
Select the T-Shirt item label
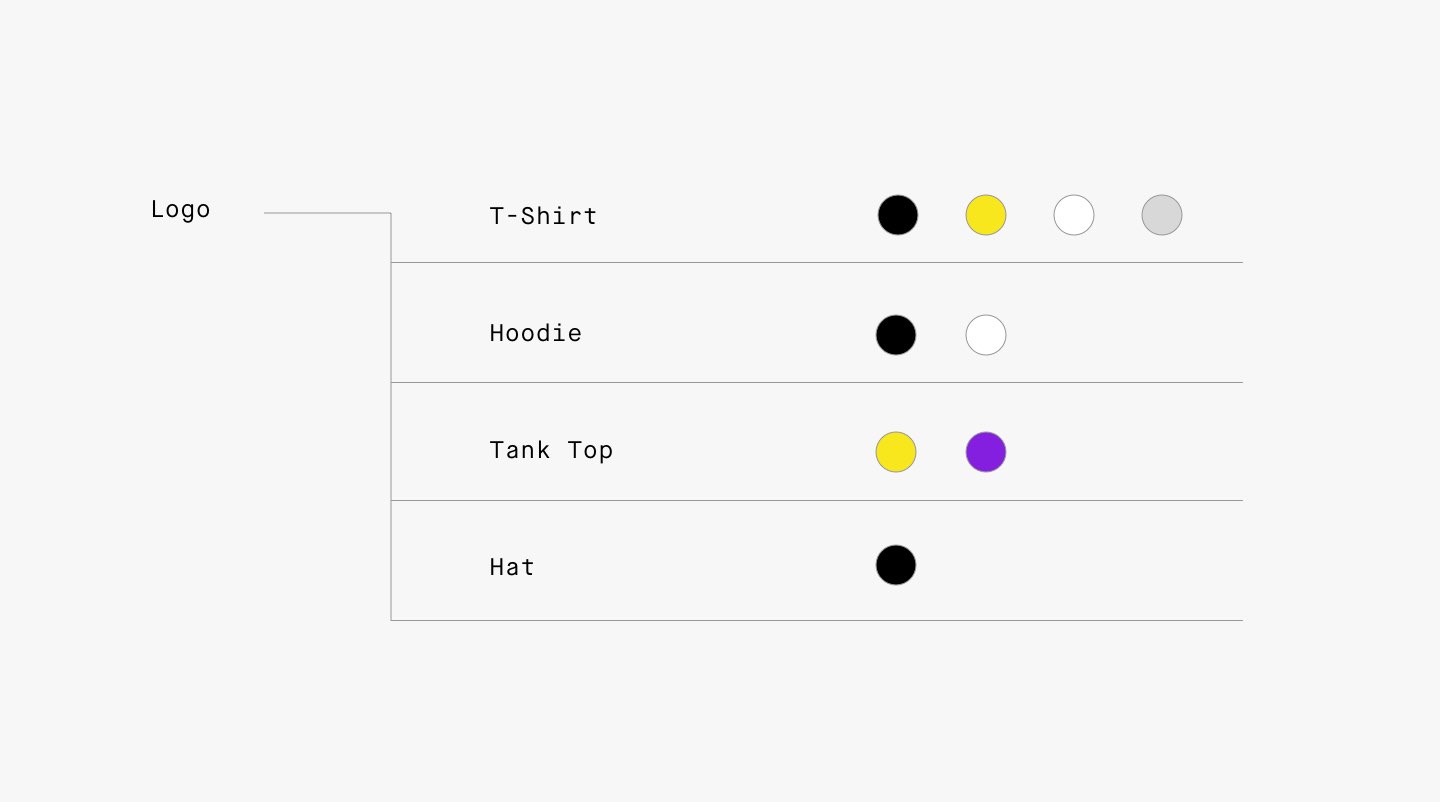click(x=543, y=216)
